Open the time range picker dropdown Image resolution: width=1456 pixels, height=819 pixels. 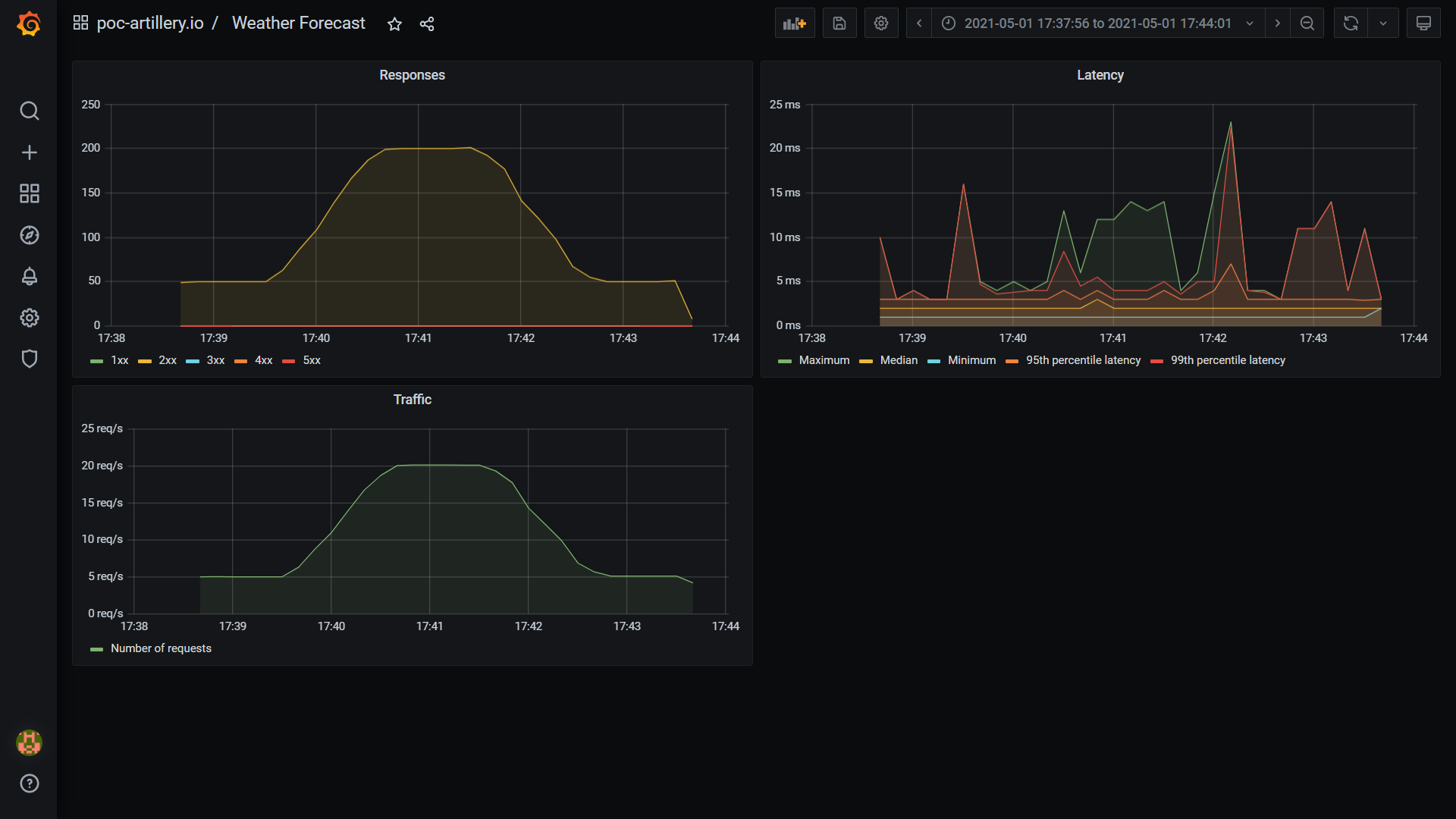coord(1097,24)
